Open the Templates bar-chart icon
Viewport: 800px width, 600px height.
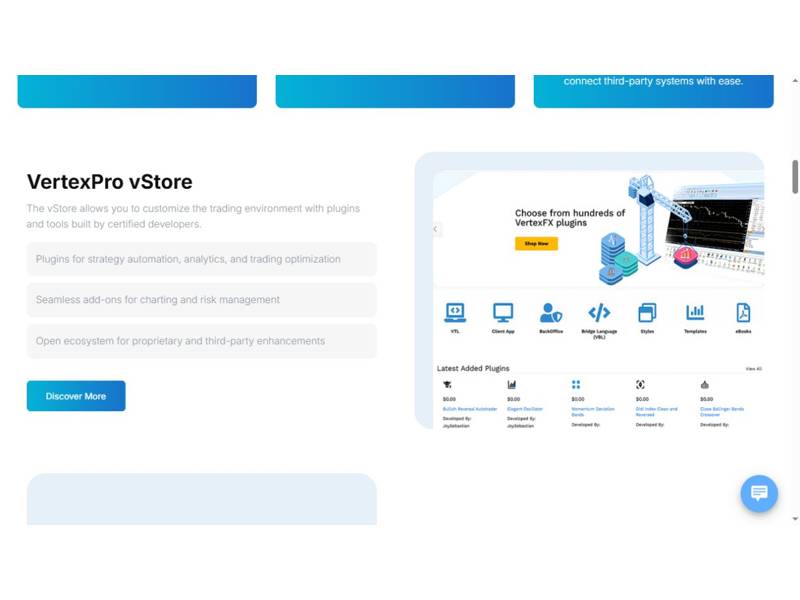(x=695, y=312)
